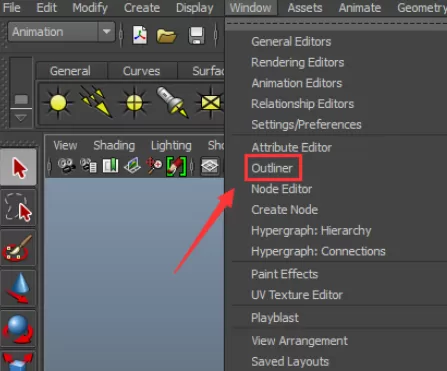
Task: Open the viewport Shading menu
Action: point(114,145)
